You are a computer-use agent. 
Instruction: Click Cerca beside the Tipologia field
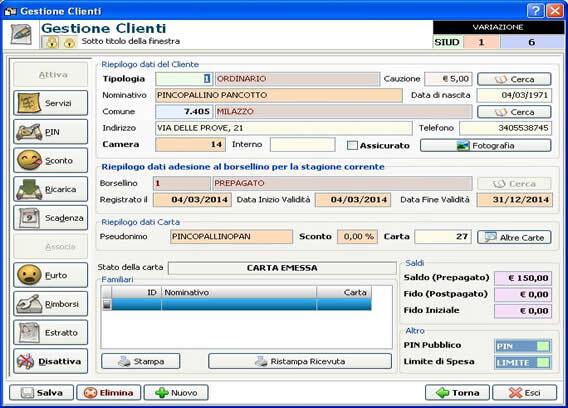[x=514, y=79]
